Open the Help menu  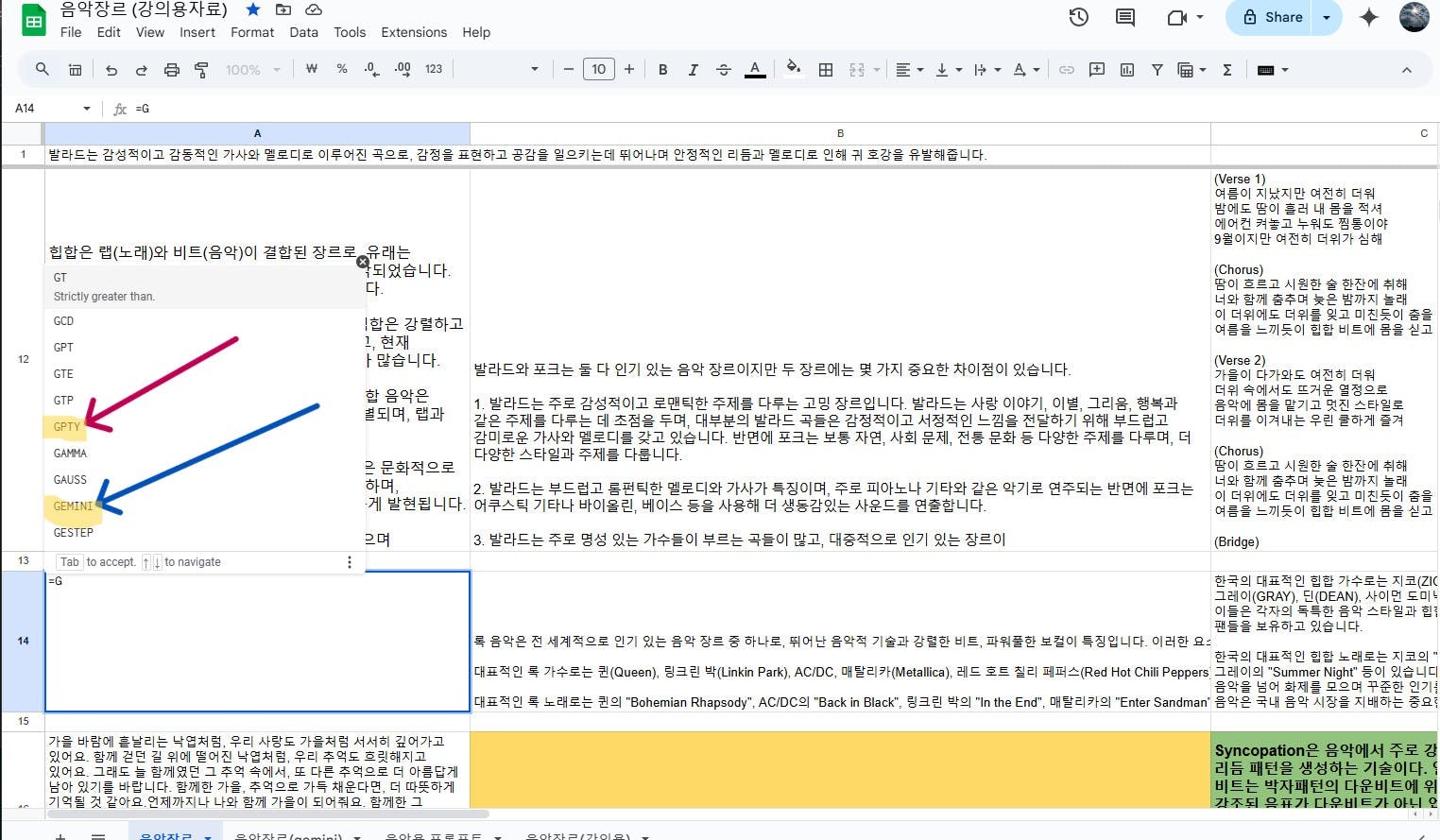coord(476,32)
